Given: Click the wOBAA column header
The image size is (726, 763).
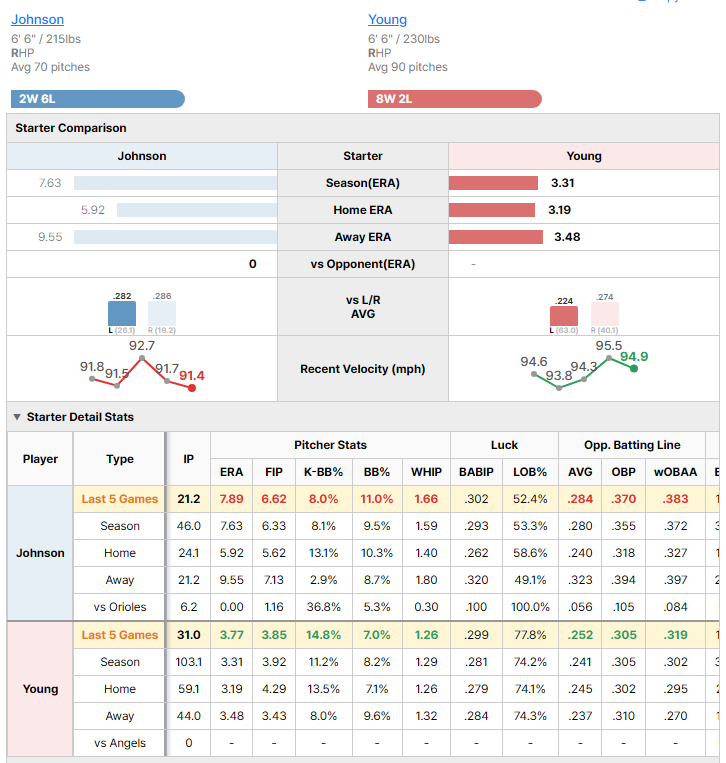Looking at the screenshot, I should [x=675, y=472].
